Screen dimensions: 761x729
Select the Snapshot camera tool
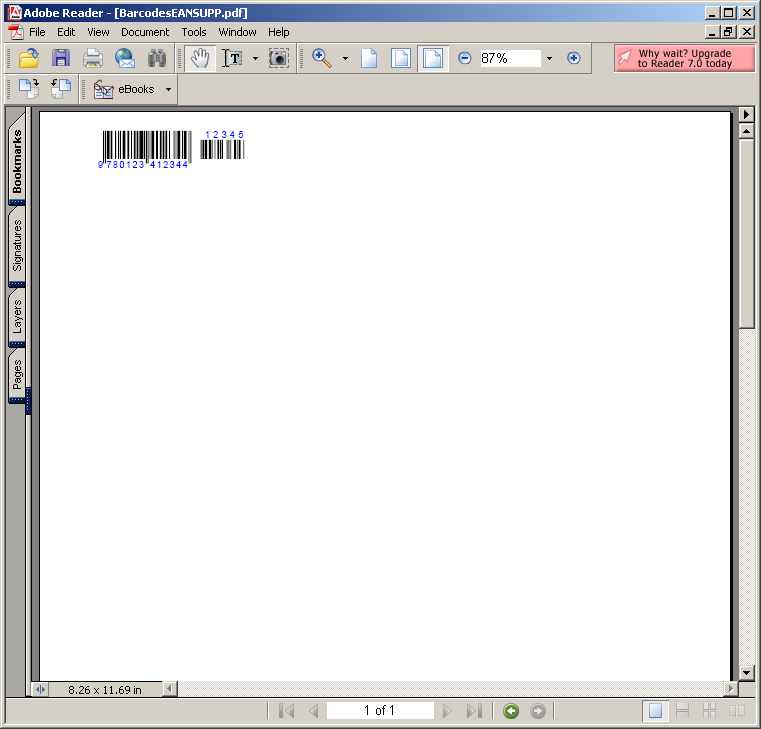point(279,58)
